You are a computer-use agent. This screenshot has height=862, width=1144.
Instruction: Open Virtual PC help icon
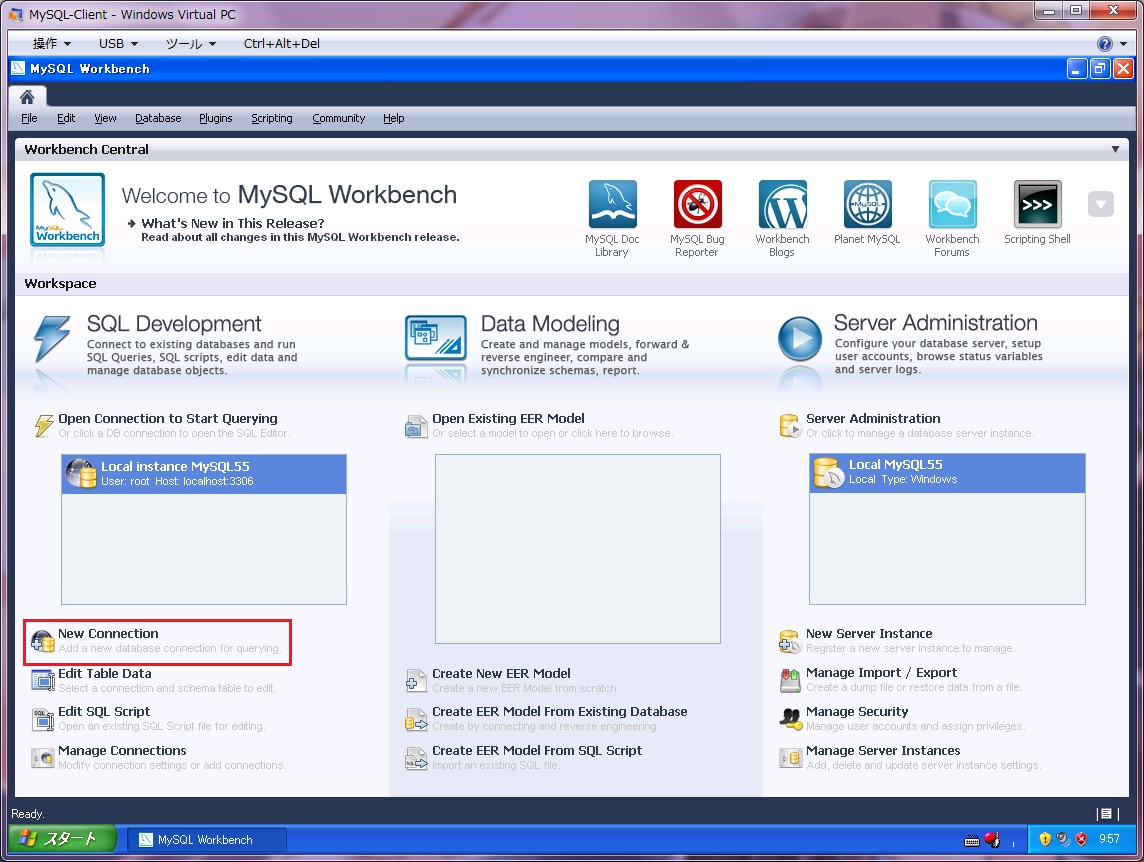pyautogui.click(x=1105, y=44)
